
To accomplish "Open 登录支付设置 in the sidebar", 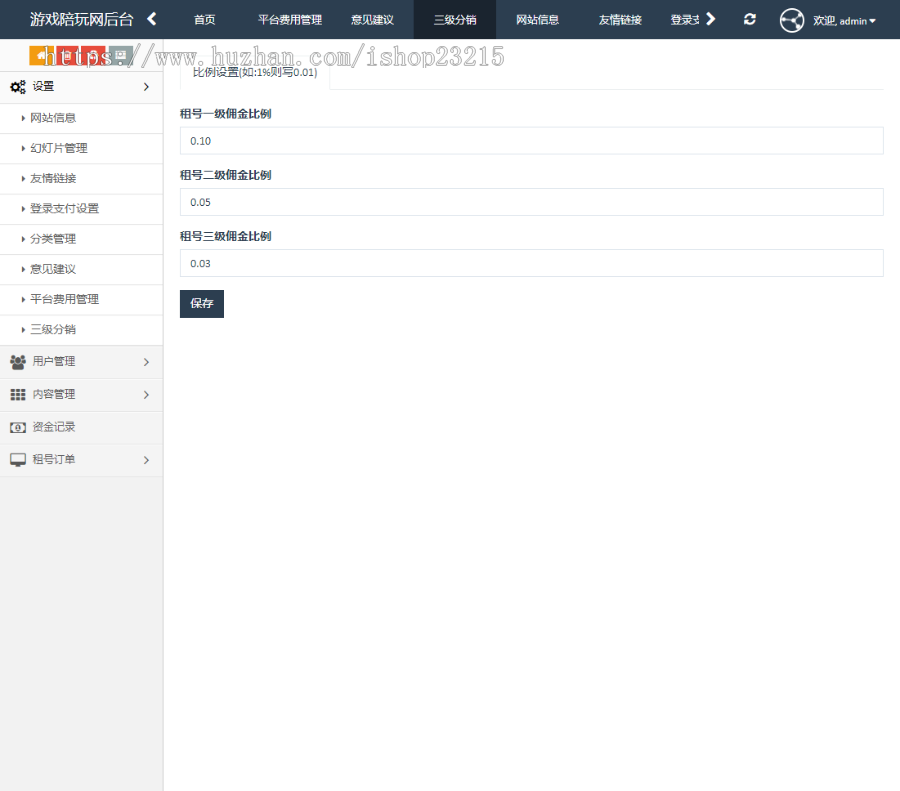I will click(82, 209).
